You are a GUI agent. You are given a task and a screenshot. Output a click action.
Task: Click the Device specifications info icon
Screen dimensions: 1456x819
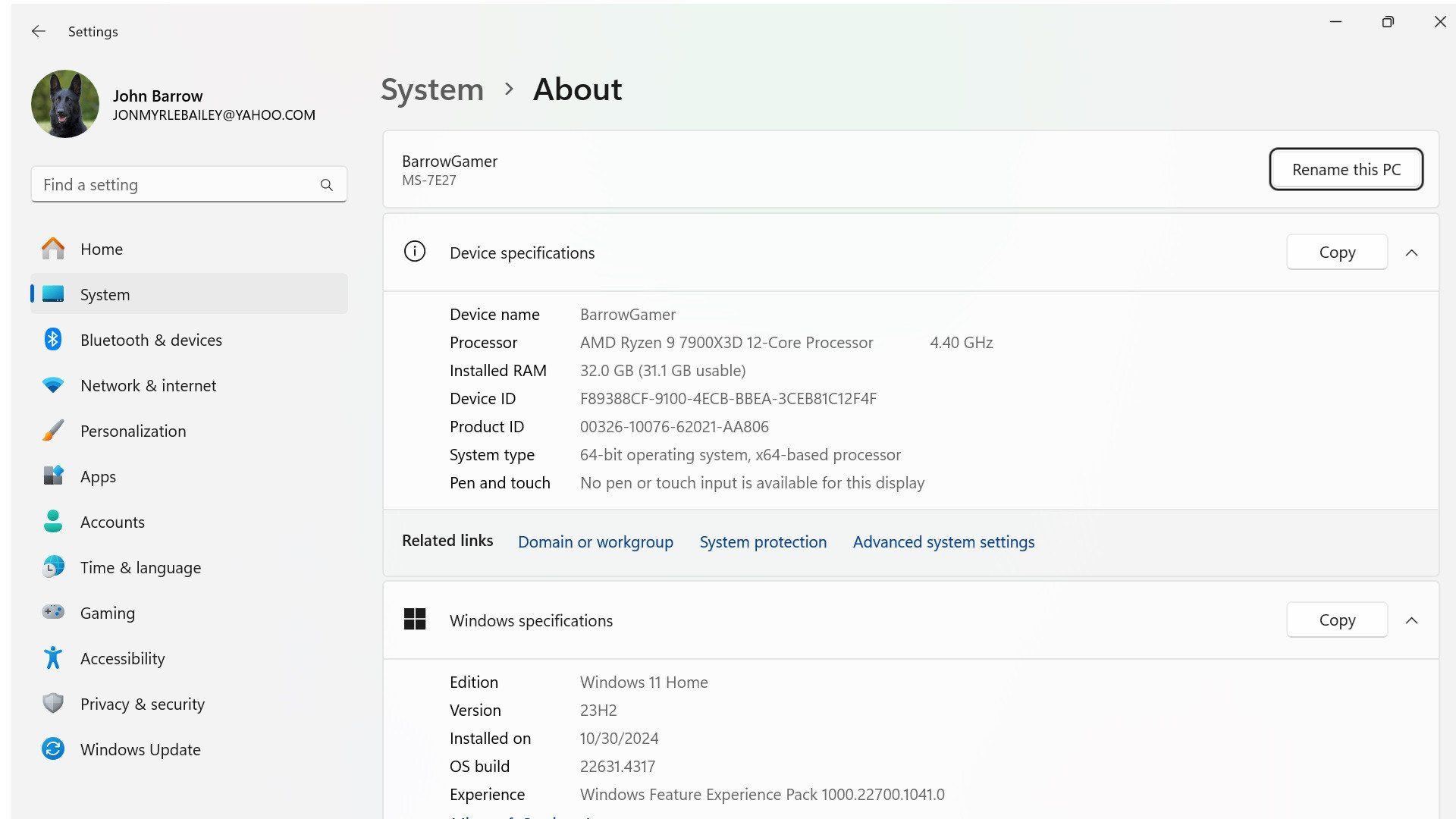(x=415, y=252)
